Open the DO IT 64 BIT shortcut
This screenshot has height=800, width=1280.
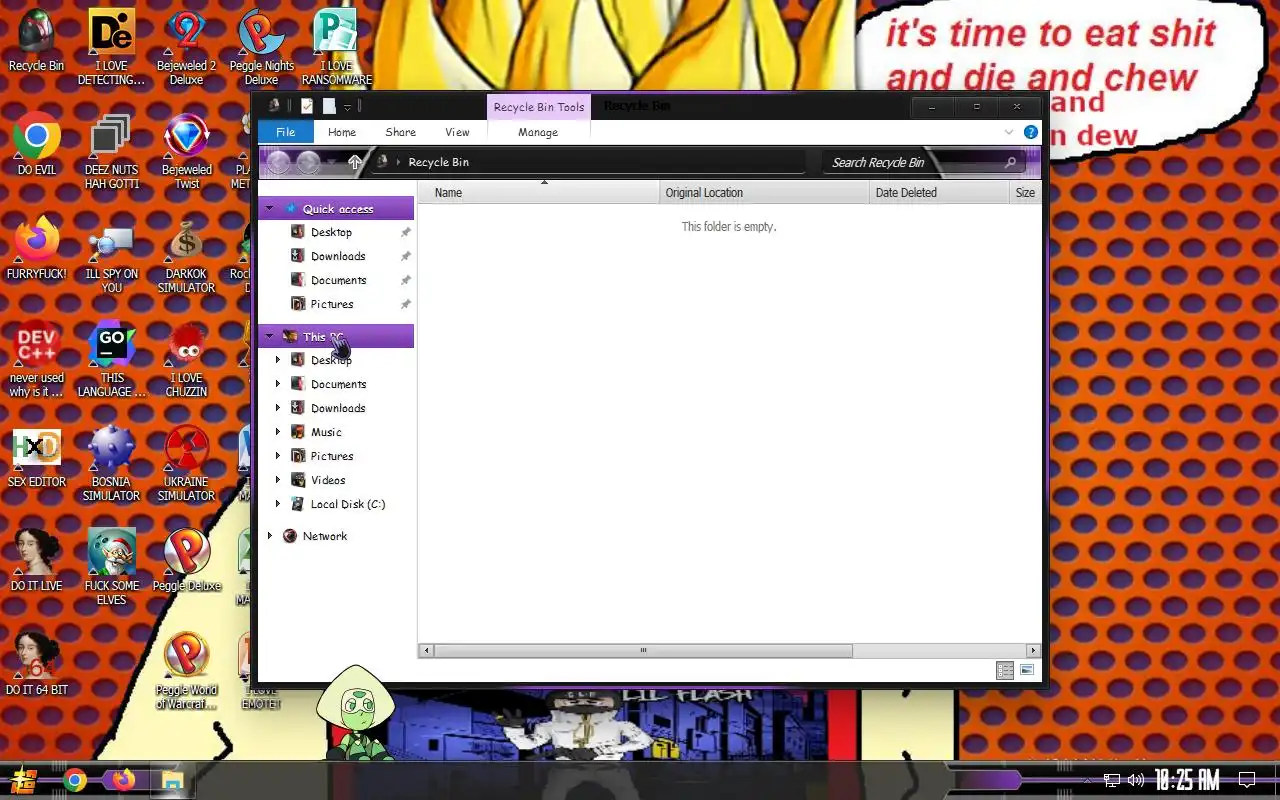click(37, 664)
